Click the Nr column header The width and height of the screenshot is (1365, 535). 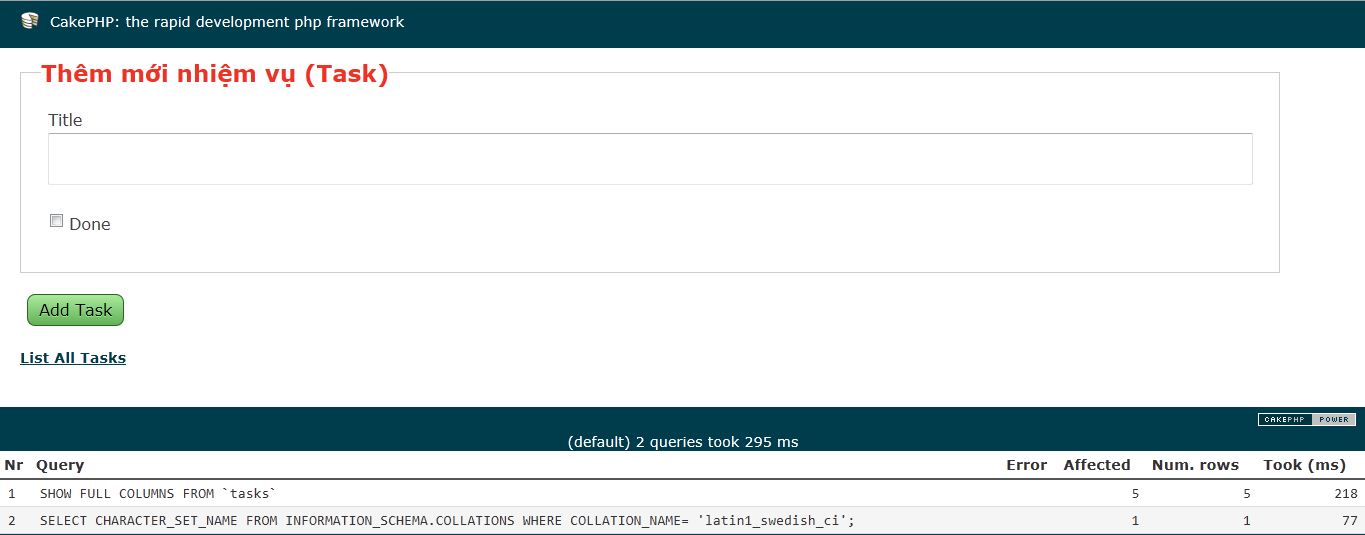pos(13,465)
